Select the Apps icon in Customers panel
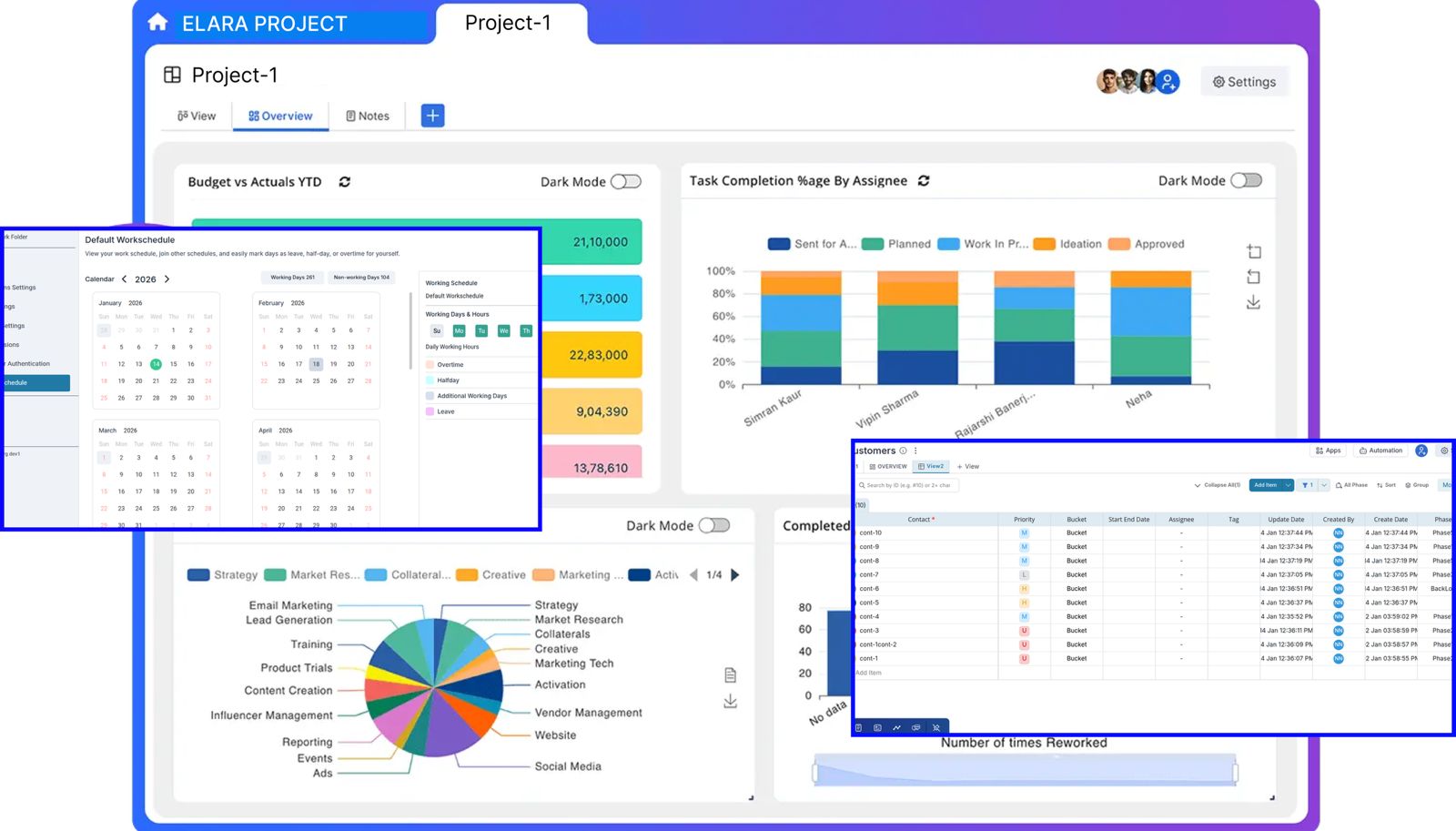Image resolution: width=1456 pixels, height=831 pixels. coord(1328,451)
